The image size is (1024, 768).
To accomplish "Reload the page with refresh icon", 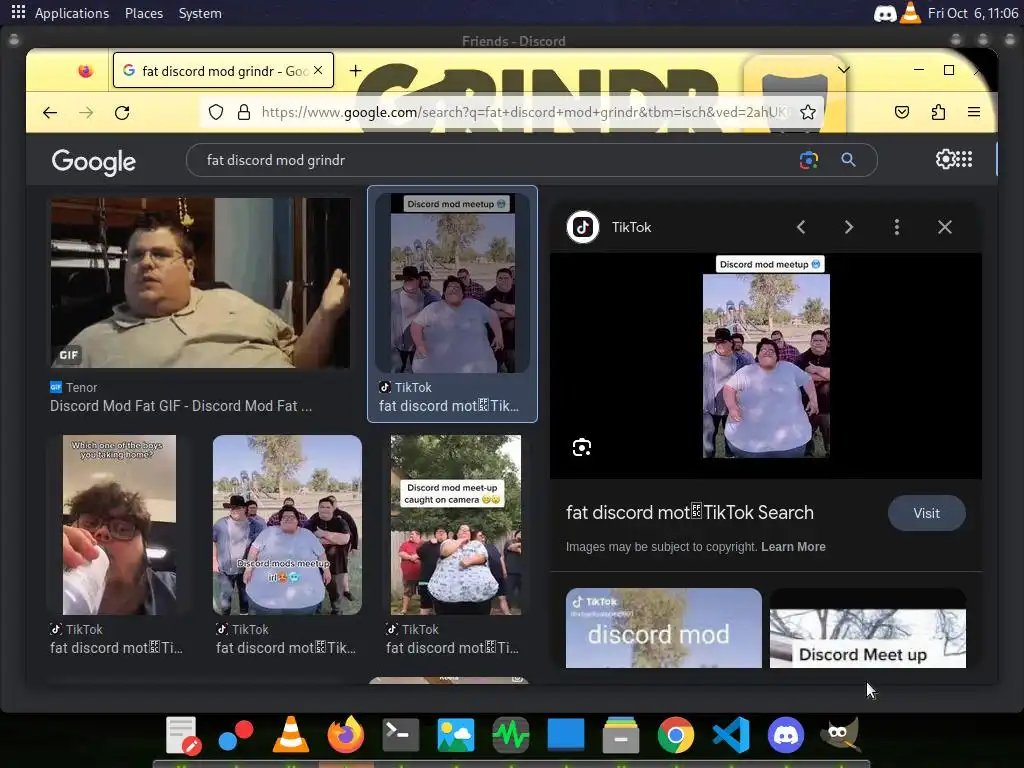I will click(x=122, y=112).
